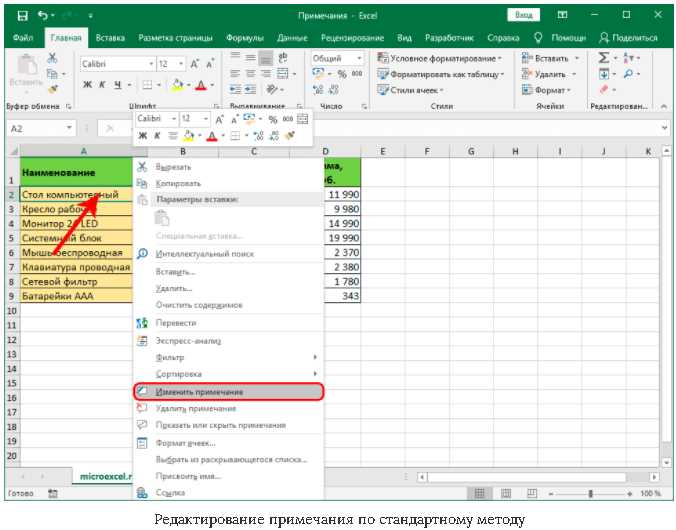Open the Общий number format dropdown
Screen dimensions: 676x530
coord(359,58)
